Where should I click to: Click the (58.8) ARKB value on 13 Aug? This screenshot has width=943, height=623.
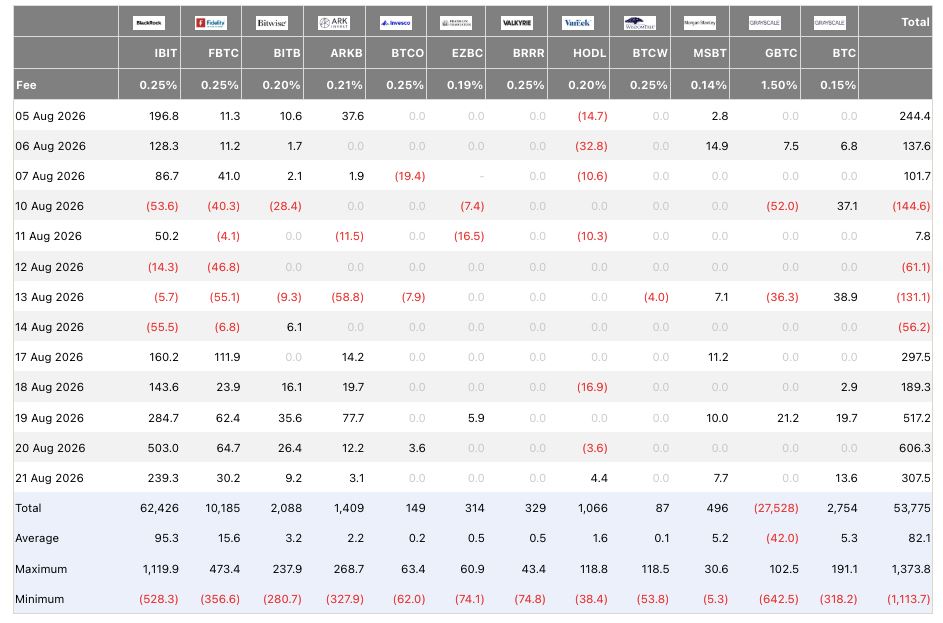[x=348, y=297]
